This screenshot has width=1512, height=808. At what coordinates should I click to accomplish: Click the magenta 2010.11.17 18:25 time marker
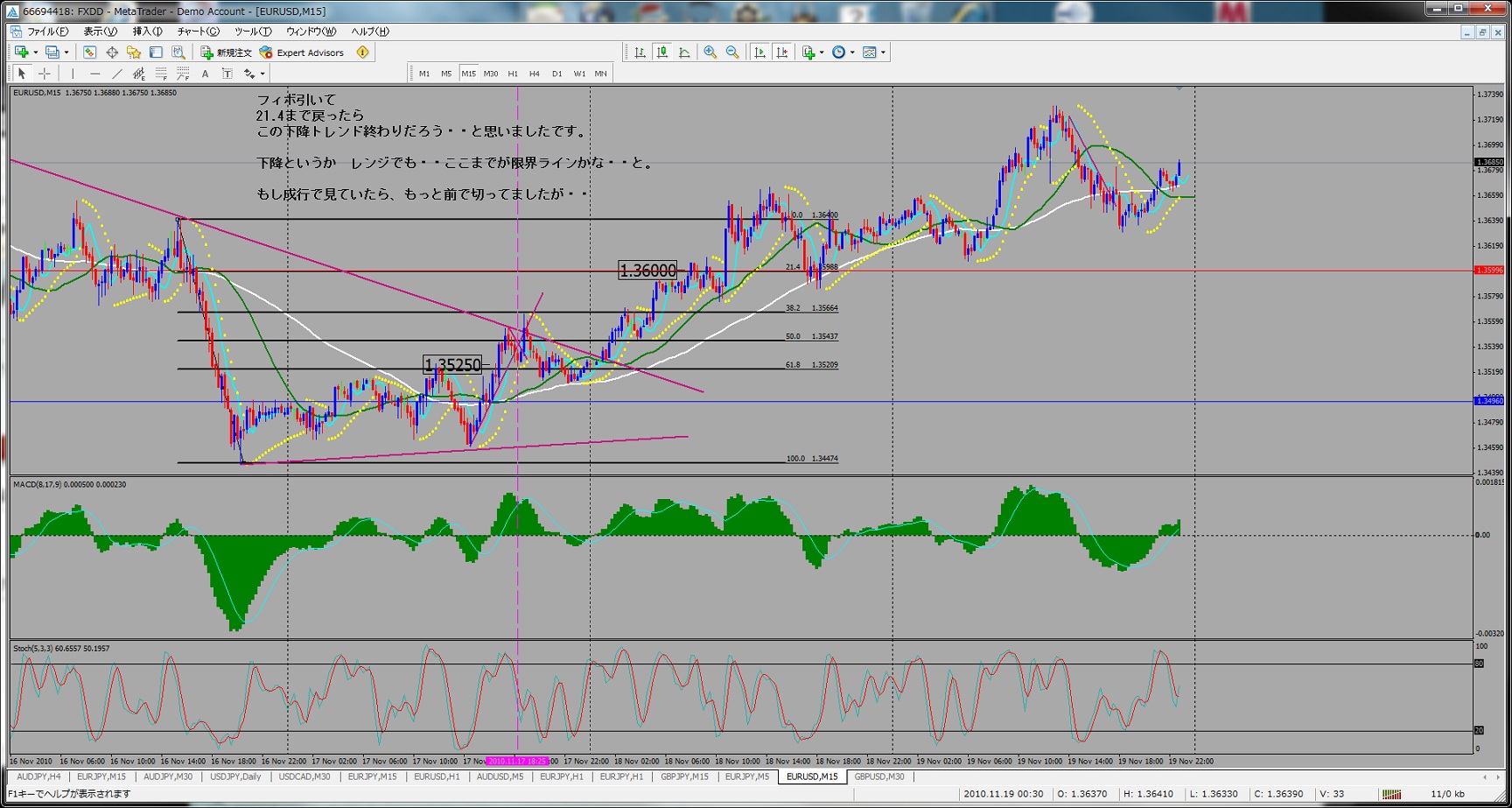518,762
